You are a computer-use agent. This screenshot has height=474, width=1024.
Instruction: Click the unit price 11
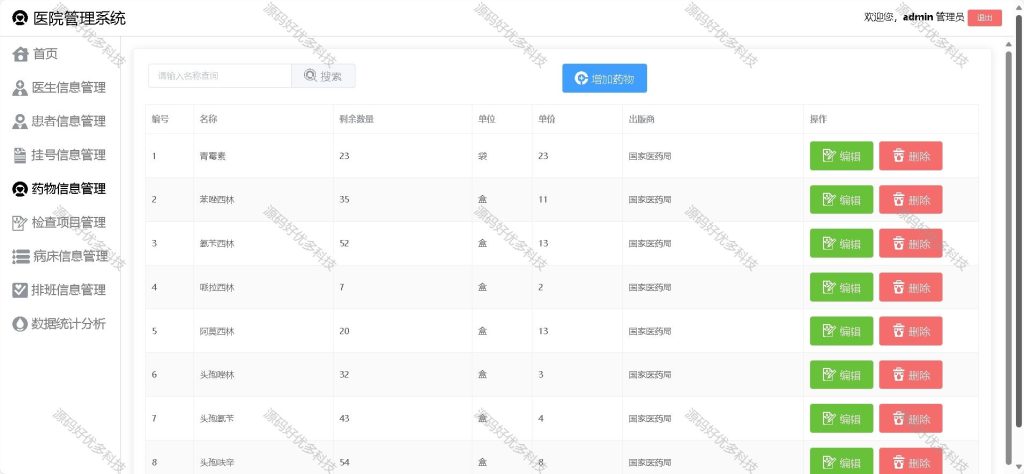point(543,200)
